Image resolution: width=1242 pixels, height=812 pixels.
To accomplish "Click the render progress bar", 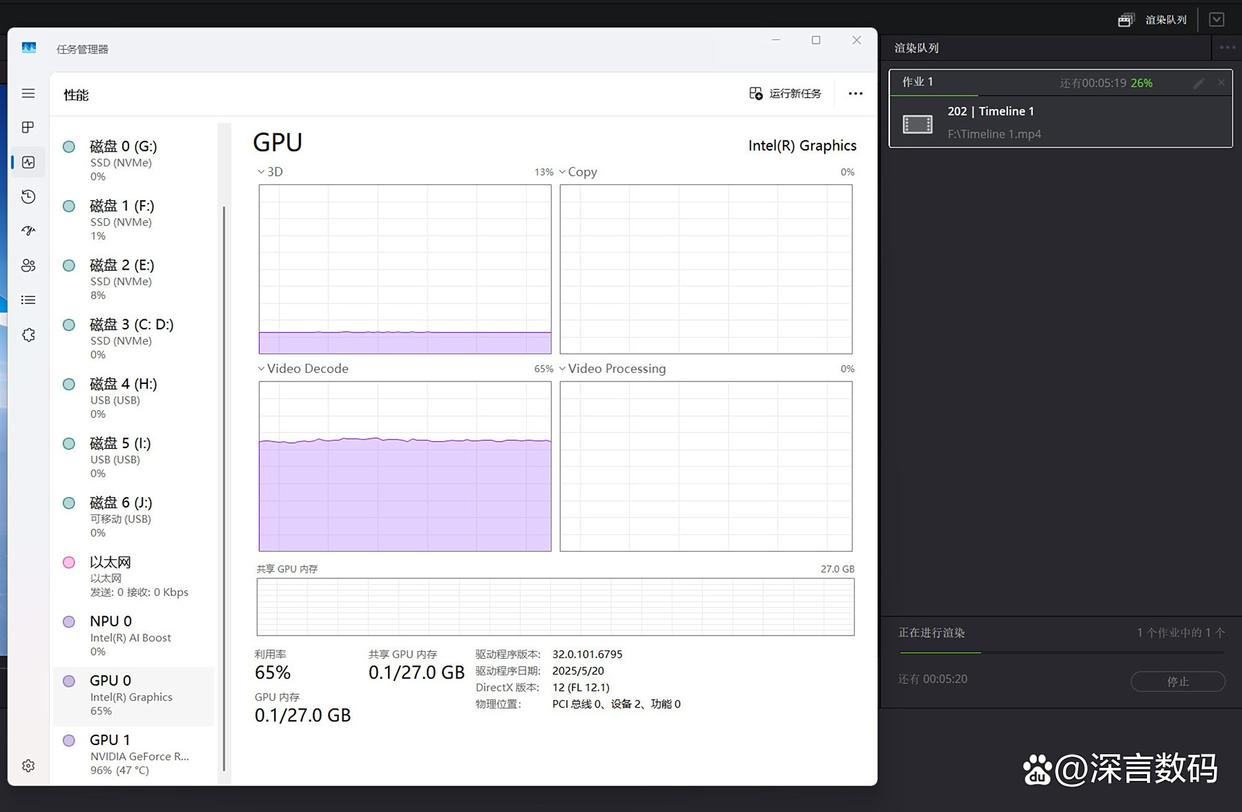I will coord(1060,653).
